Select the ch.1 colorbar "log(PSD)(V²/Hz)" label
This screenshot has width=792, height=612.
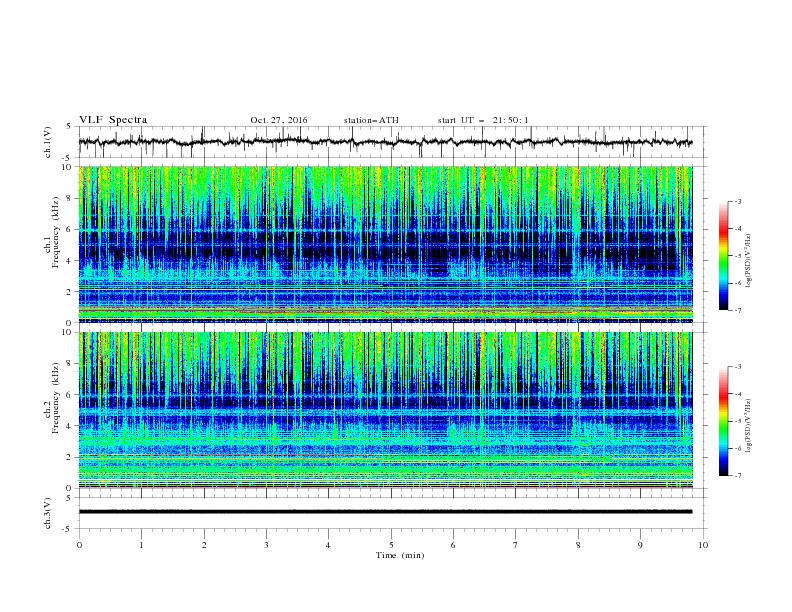[x=749, y=261]
